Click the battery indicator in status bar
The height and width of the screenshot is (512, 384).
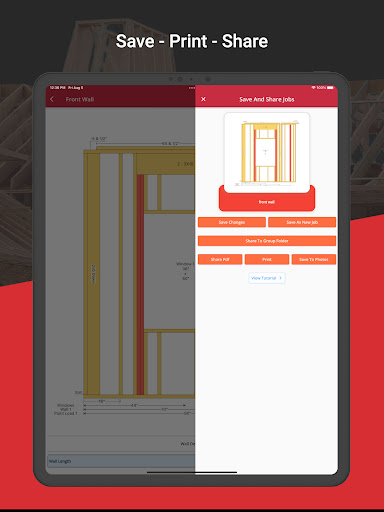[330, 88]
